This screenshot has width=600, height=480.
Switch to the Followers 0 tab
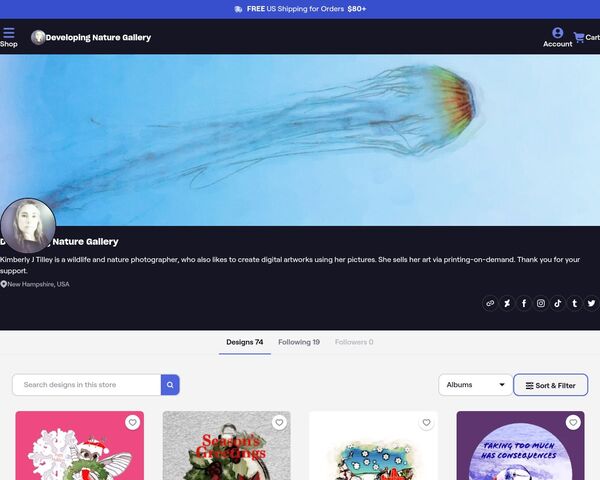(354, 342)
